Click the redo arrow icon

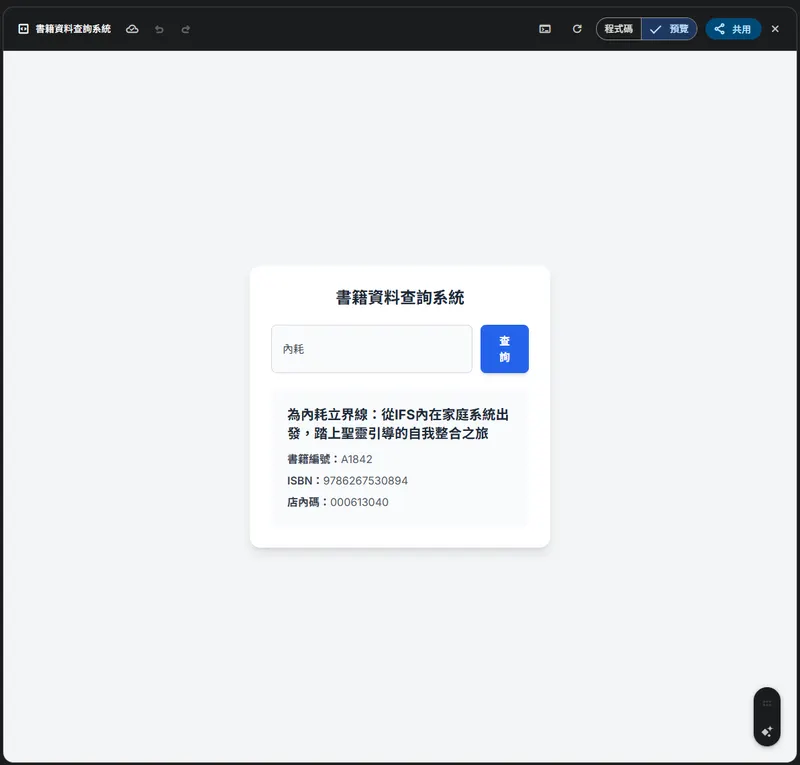(x=186, y=30)
